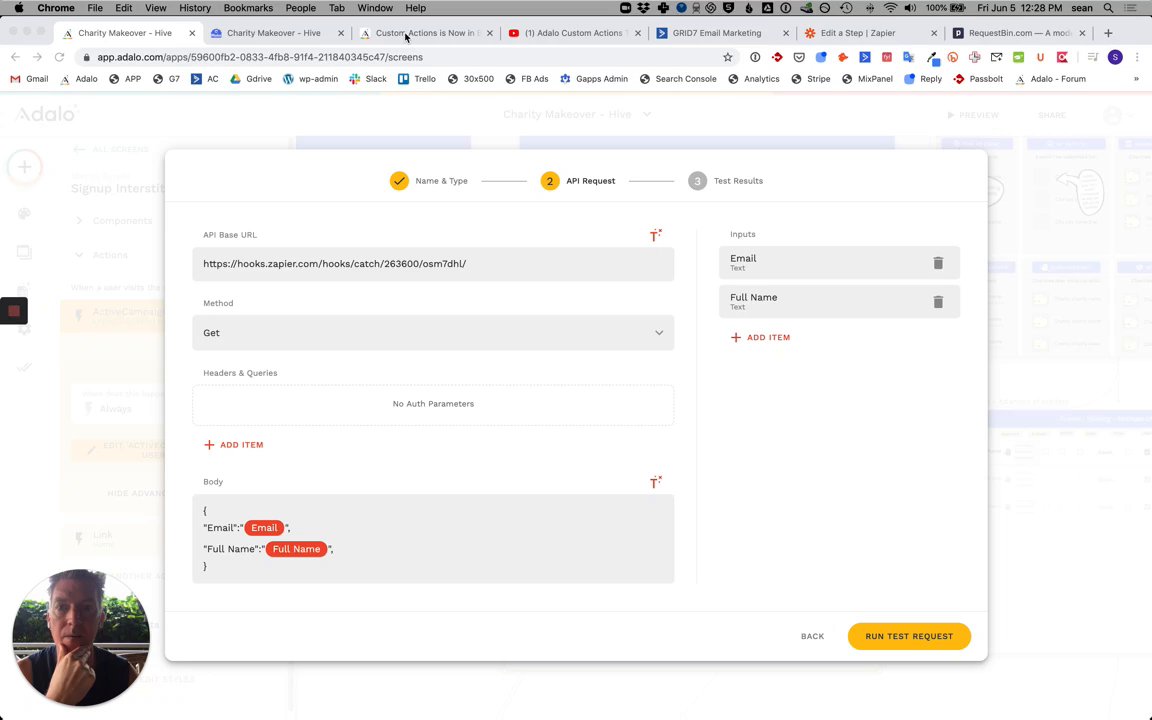Add item under Inputs

(760, 338)
